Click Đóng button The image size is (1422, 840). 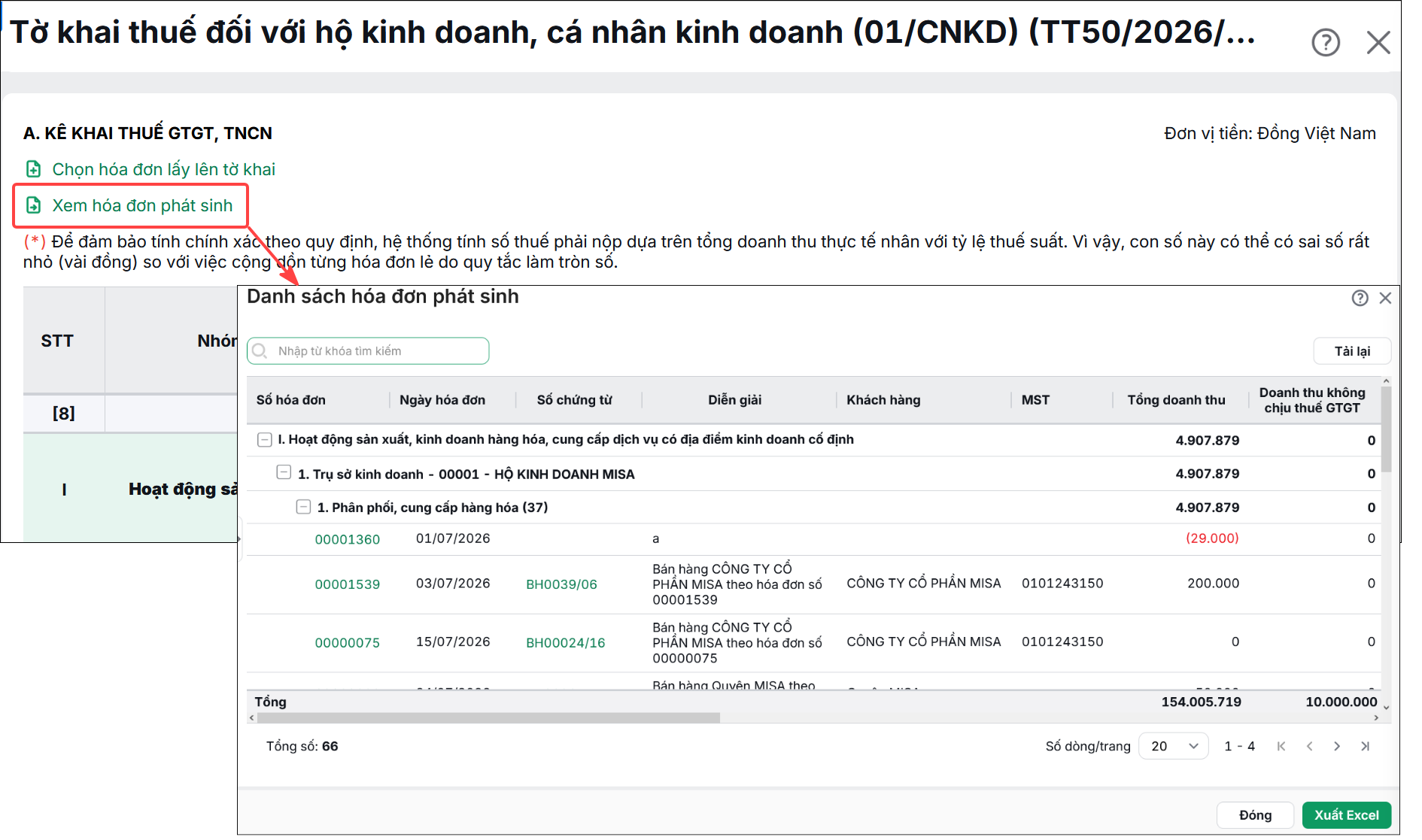[1255, 815]
